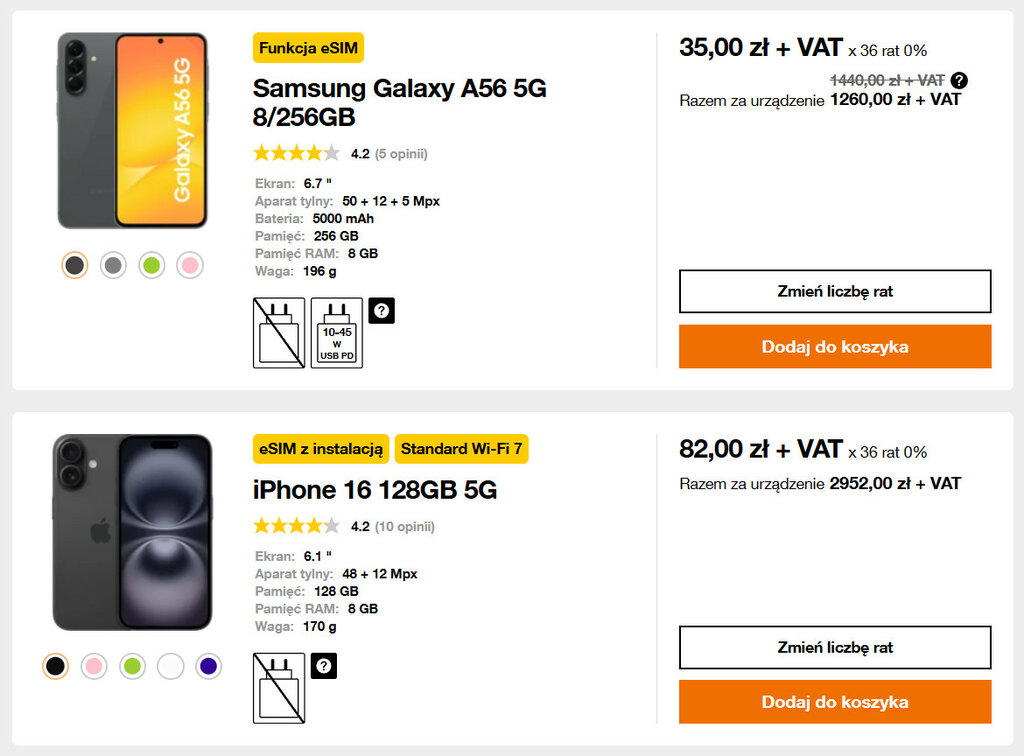Click the Samsung Galaxy A56 star rating
Image resolution: width=1024 pixels, height=756 pixels.
point(296,154)
